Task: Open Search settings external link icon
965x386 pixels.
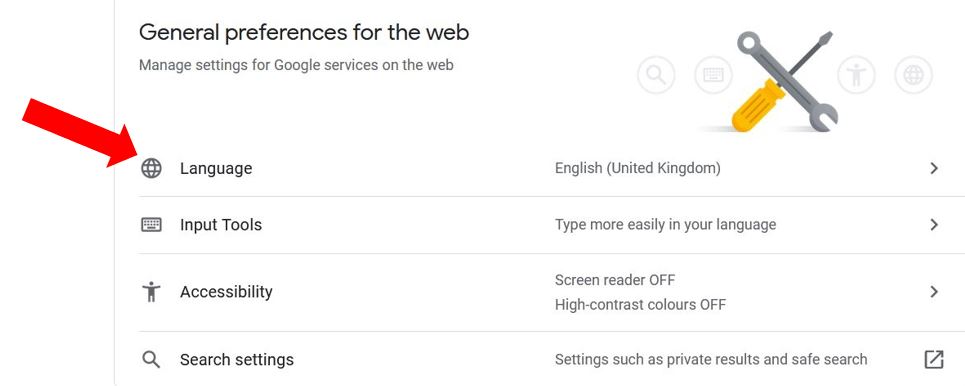Action: [x=934, y=360]
